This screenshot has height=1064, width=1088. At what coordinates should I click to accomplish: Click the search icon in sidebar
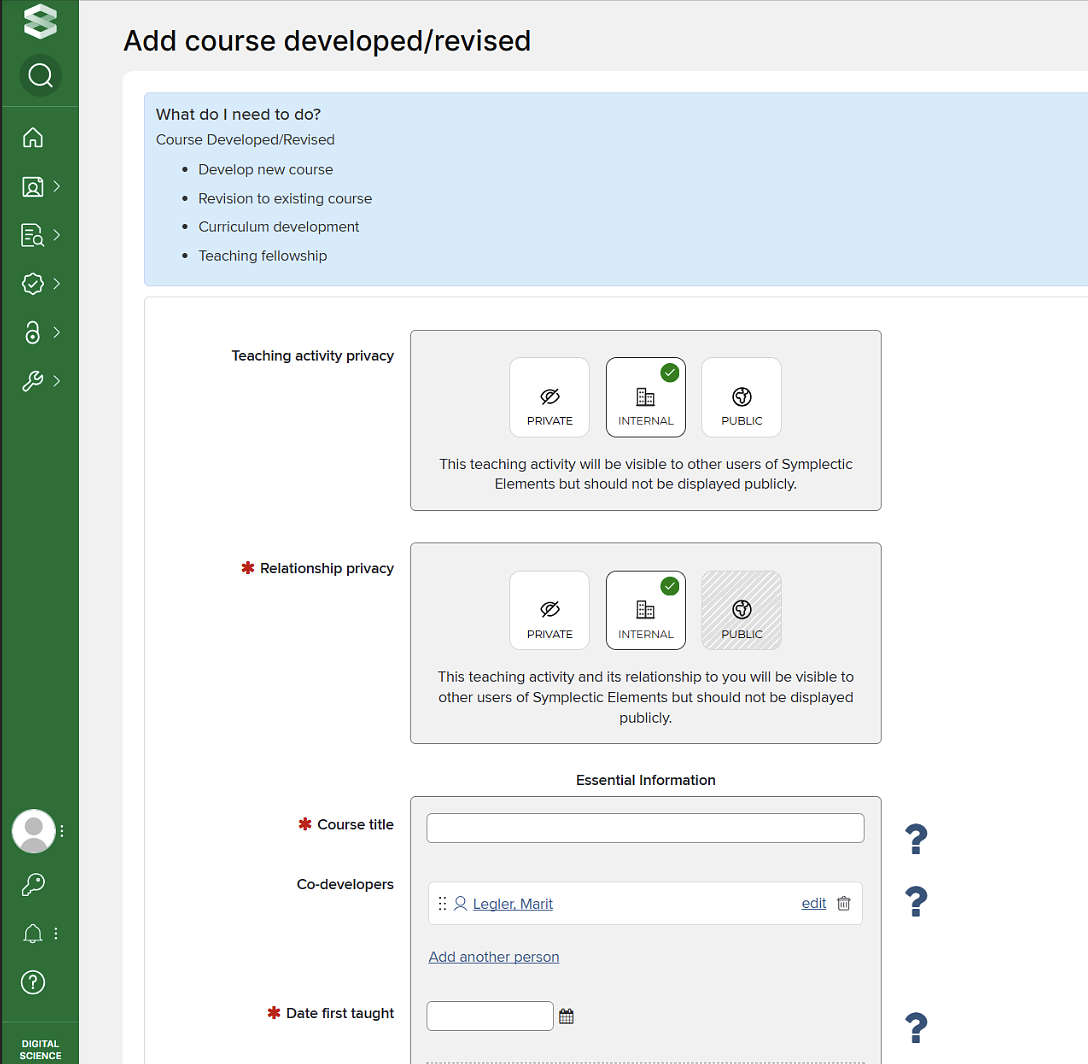tap(40, 75)
